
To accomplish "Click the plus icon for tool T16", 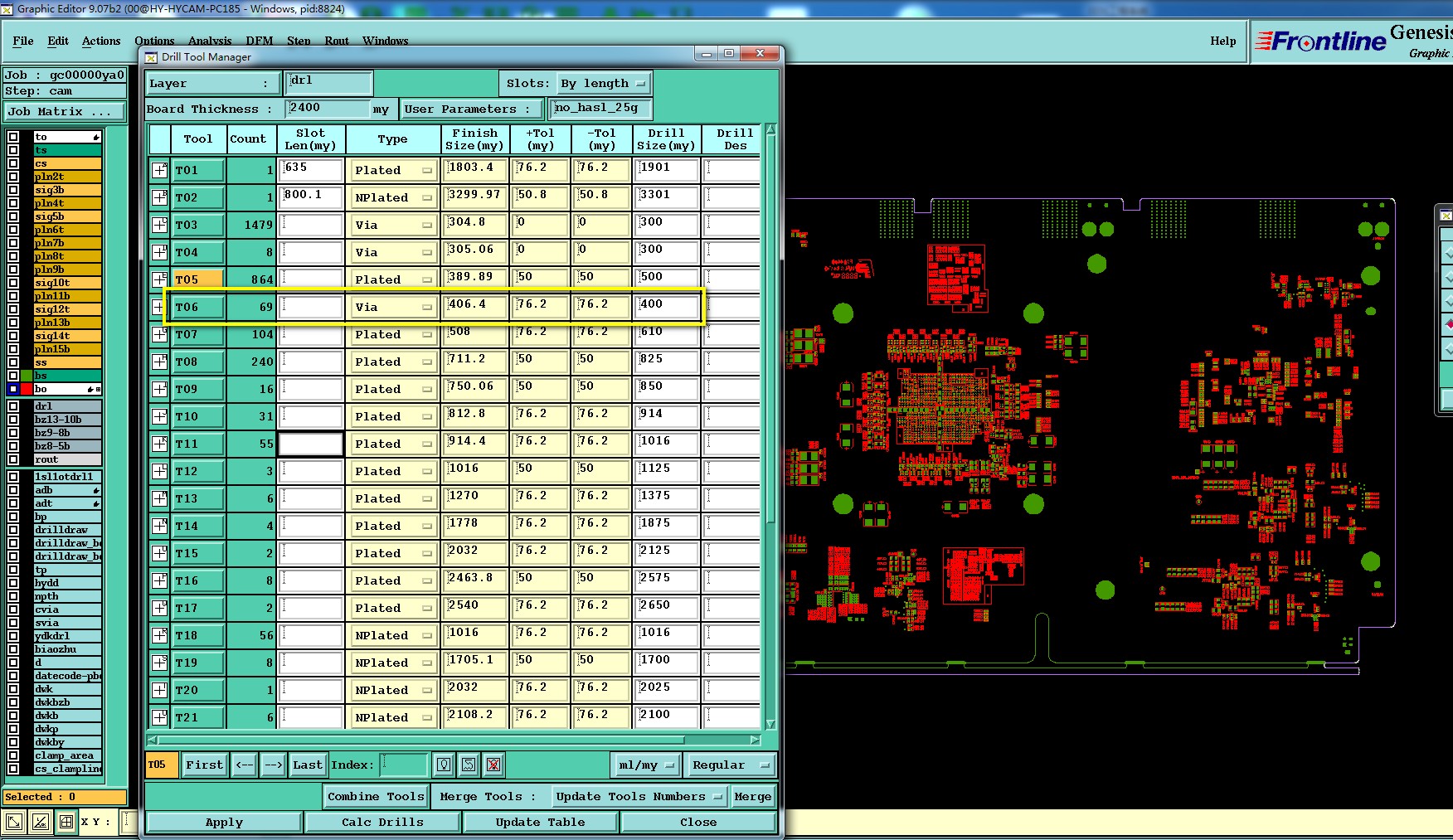I will point(159,580).
